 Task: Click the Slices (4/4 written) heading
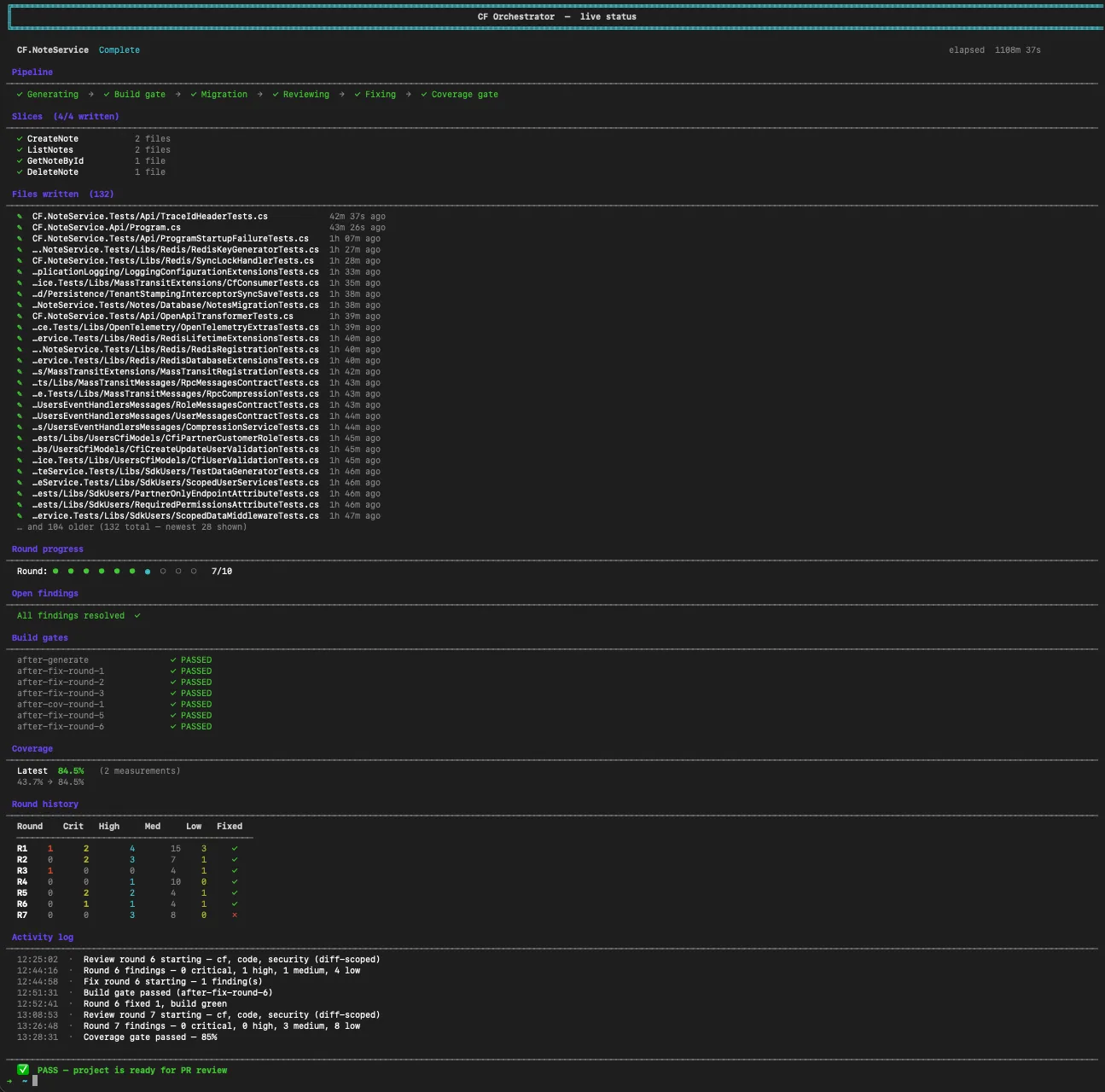[66, 117]
